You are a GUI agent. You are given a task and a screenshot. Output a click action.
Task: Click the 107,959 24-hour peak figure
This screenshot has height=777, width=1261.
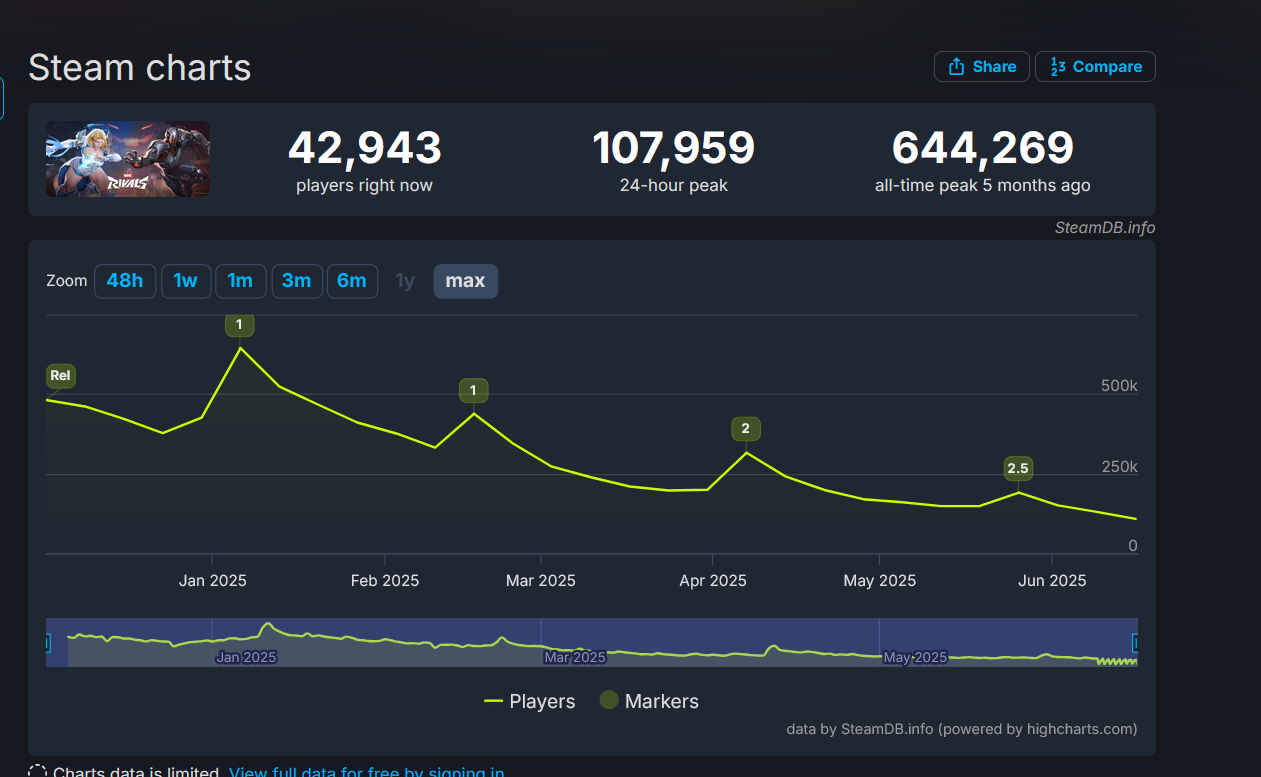[x=674, y=148]
